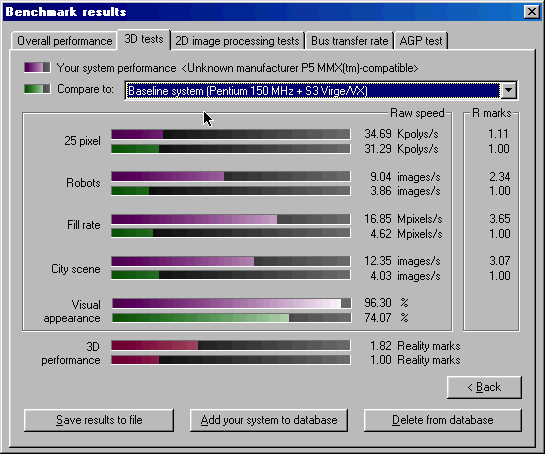Click Delete from database button
The height and width of the screenshot is (454, 545).
coord(442,420)
